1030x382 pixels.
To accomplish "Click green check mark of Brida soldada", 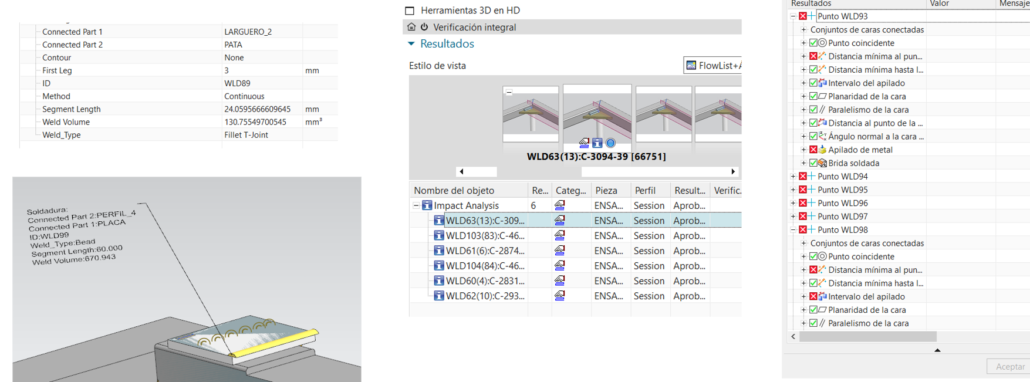I will [x=813, y=163].
